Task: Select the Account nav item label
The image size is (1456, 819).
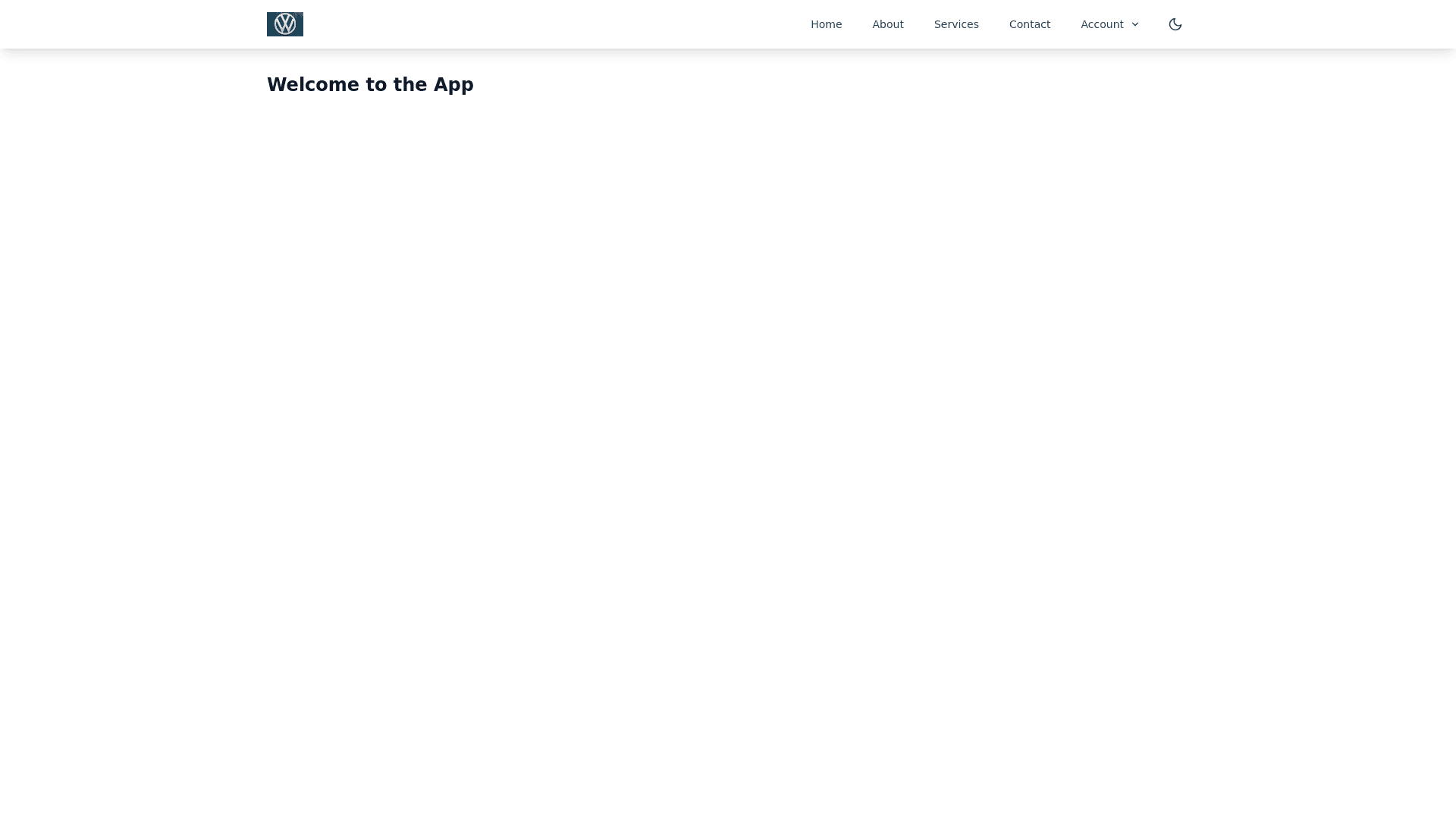Action: click(1101, 24)
